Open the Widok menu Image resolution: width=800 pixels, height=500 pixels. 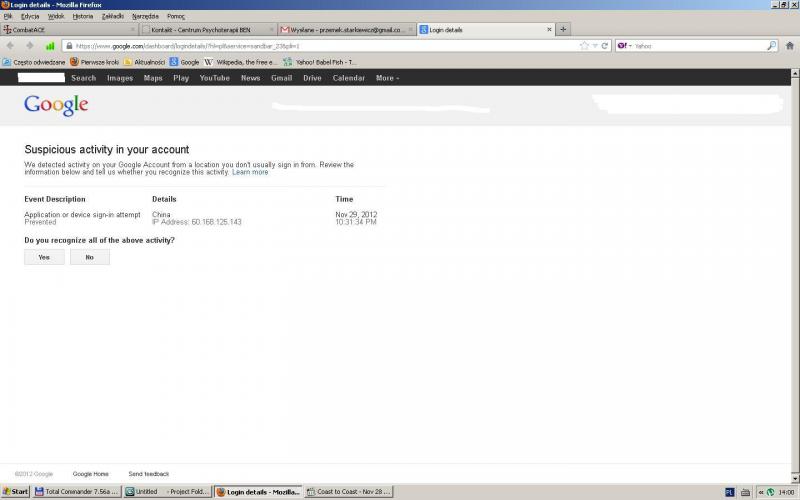point(56,16)
